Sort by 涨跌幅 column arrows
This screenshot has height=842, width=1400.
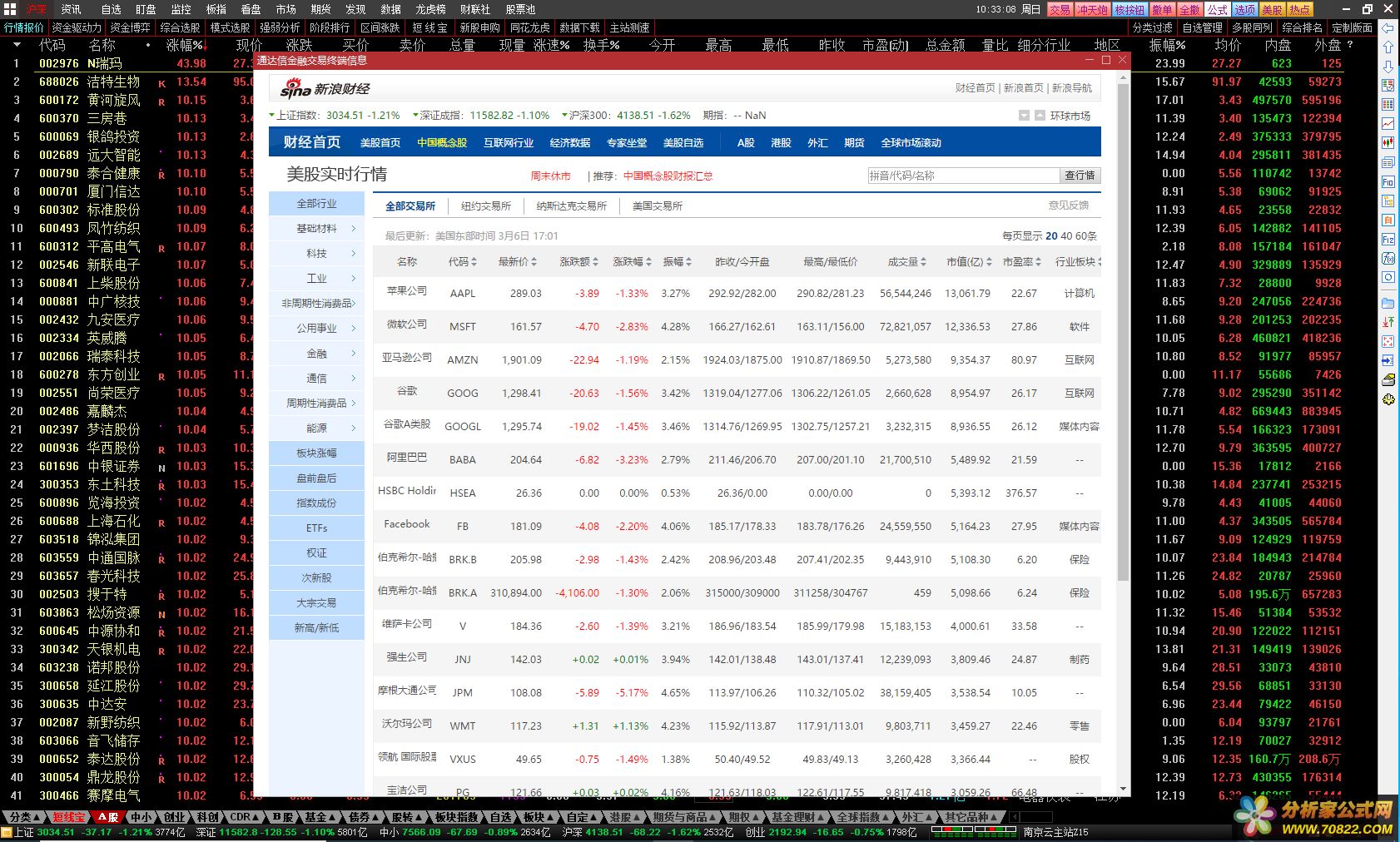coord(649,262)
